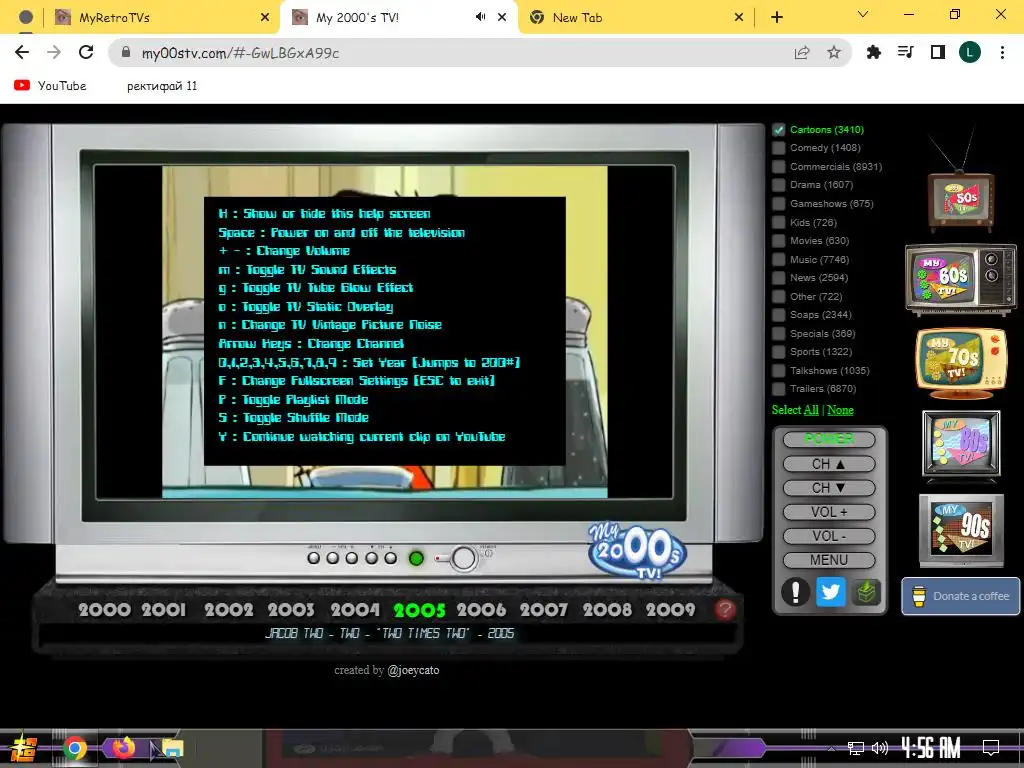Uncheck the Cartoons (3410) checkbox
The image size is (1024, 768).
[778, 130]
